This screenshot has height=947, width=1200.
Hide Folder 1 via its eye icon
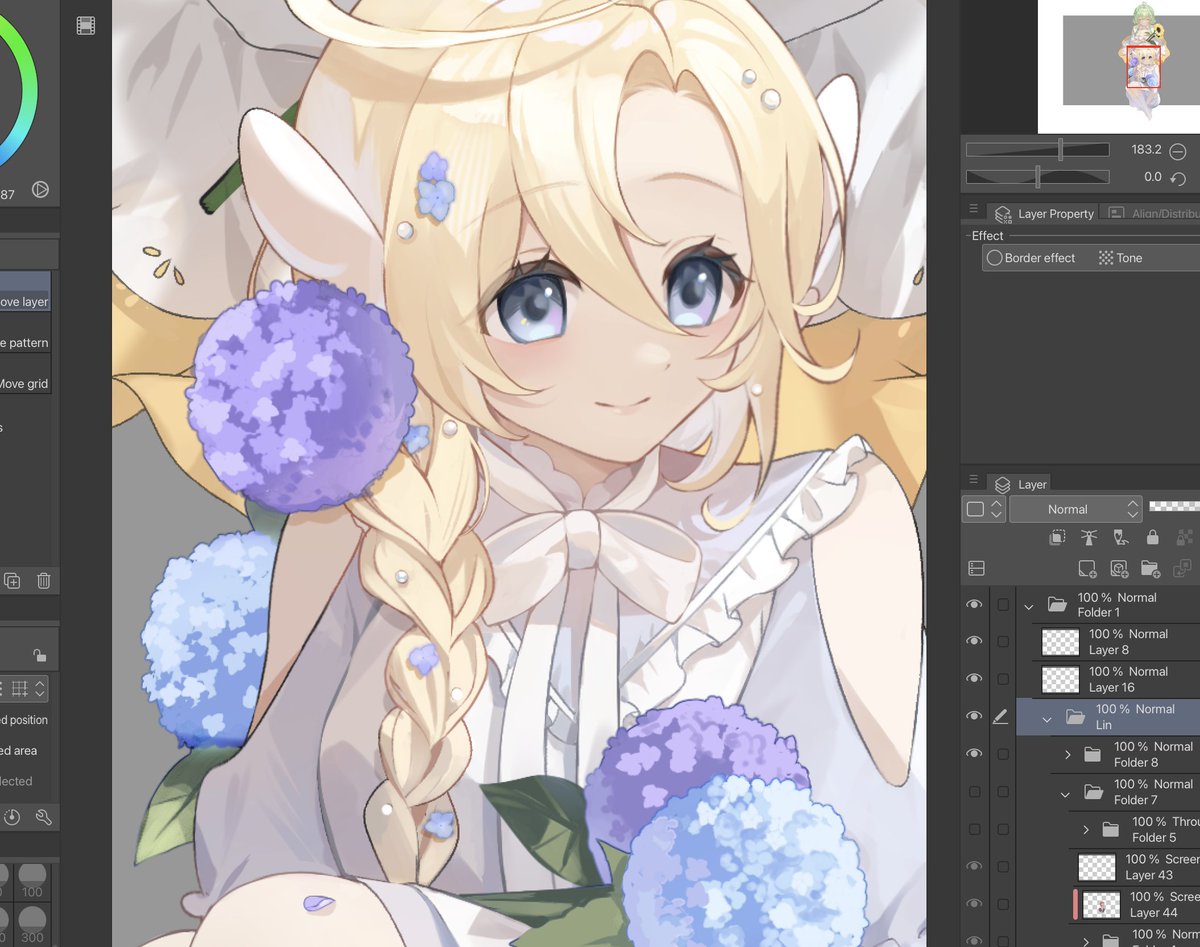pos(975,604)
